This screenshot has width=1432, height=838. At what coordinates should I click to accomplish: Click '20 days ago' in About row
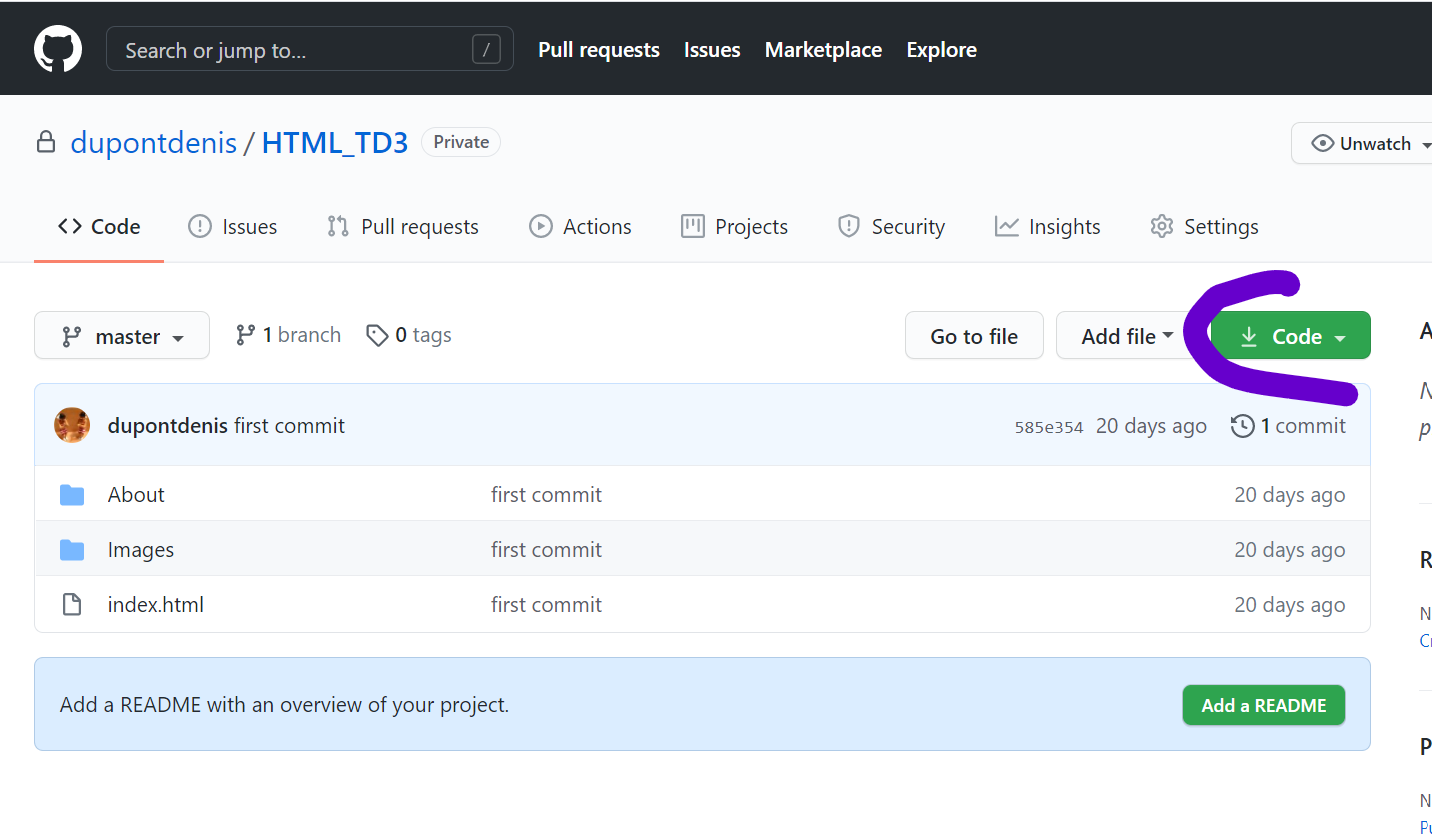click(1290, 495)
